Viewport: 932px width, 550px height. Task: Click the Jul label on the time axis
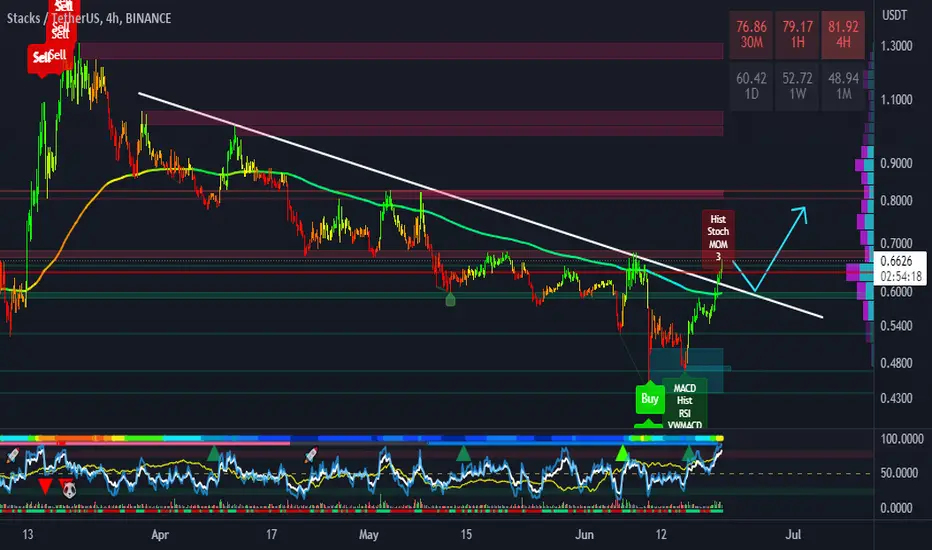click(793, 535)
